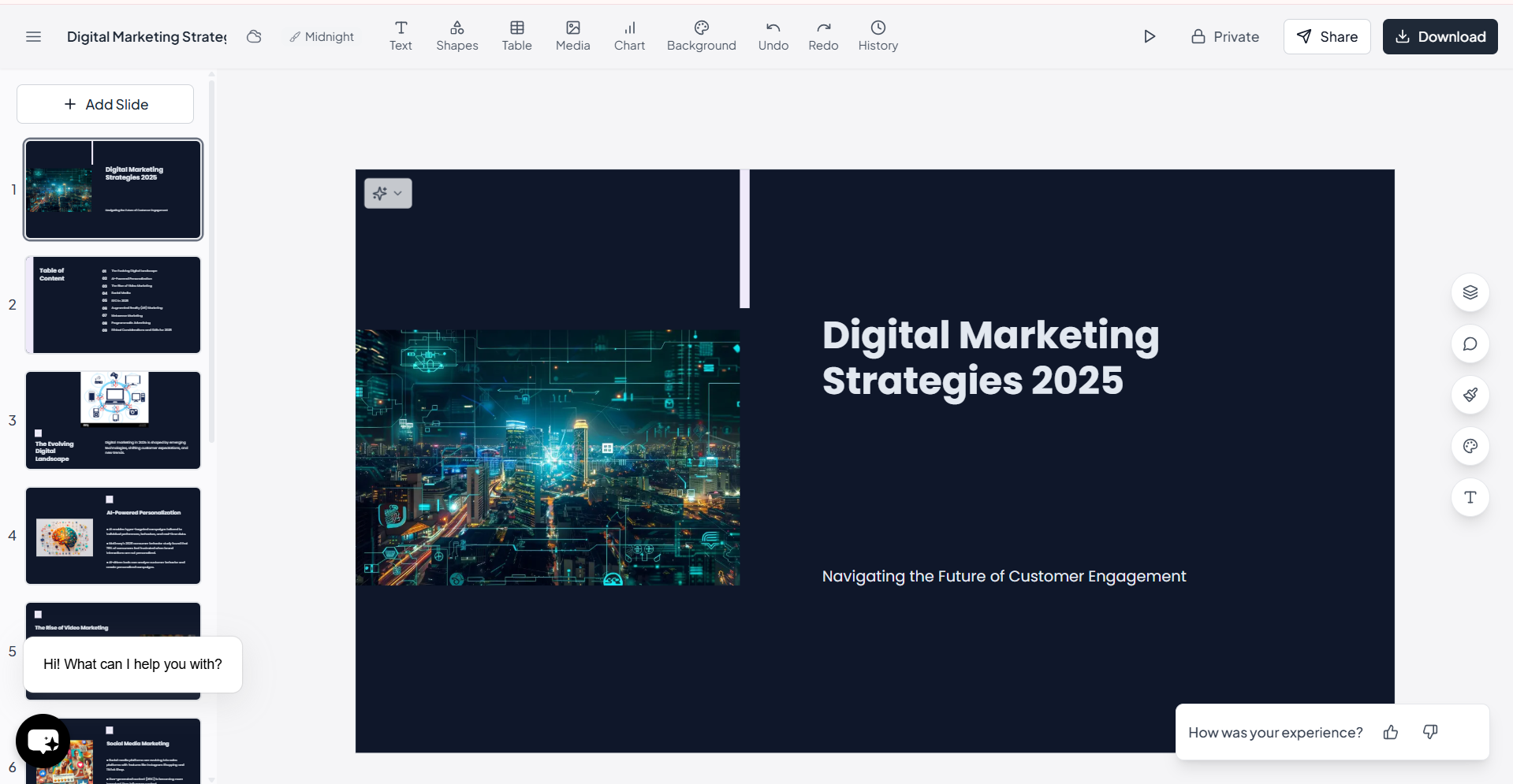Screen dimensions: 1513x784
Task: Change the Private visibility setting
Action: (1225, 37)
